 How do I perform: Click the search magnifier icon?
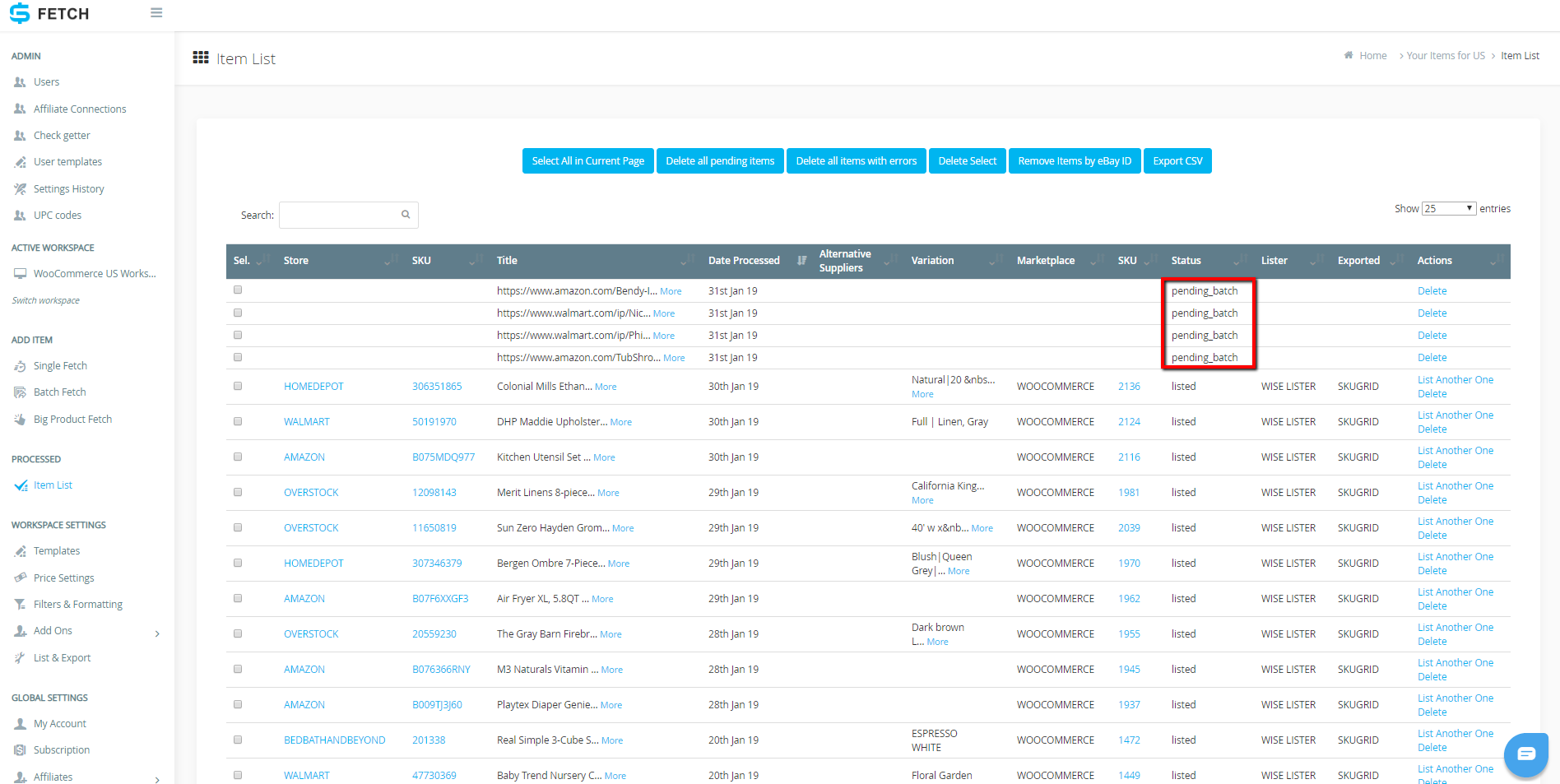(406, 215)
